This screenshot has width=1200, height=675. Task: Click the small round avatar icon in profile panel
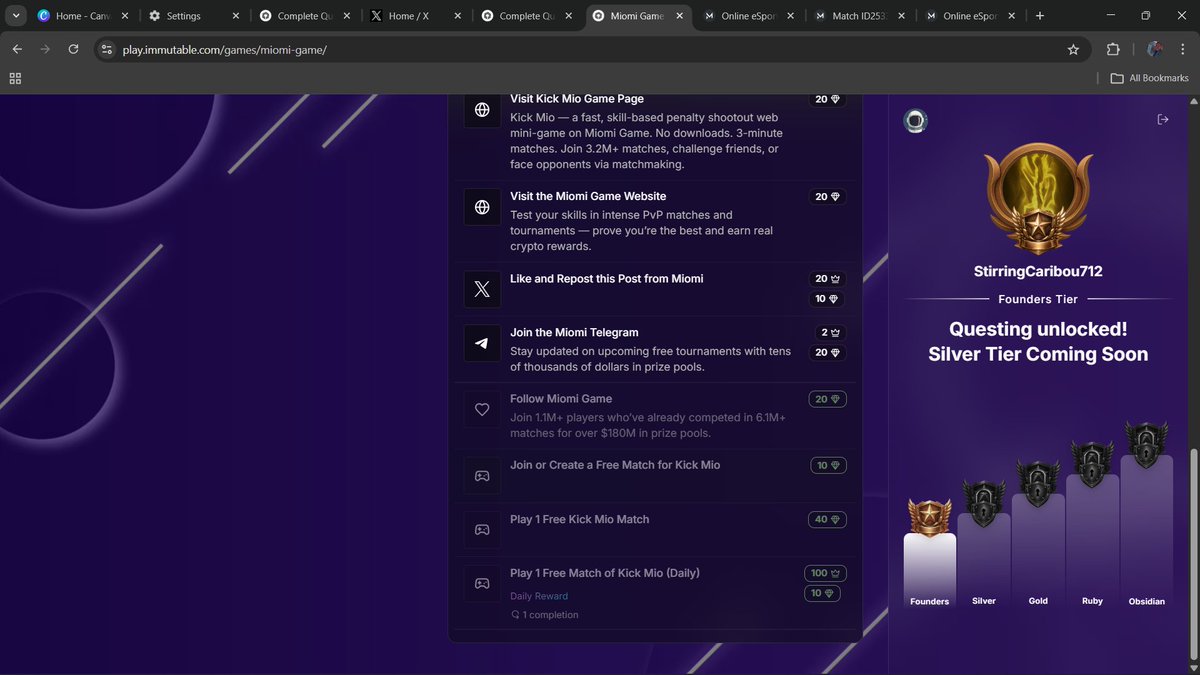pos(915,121)
